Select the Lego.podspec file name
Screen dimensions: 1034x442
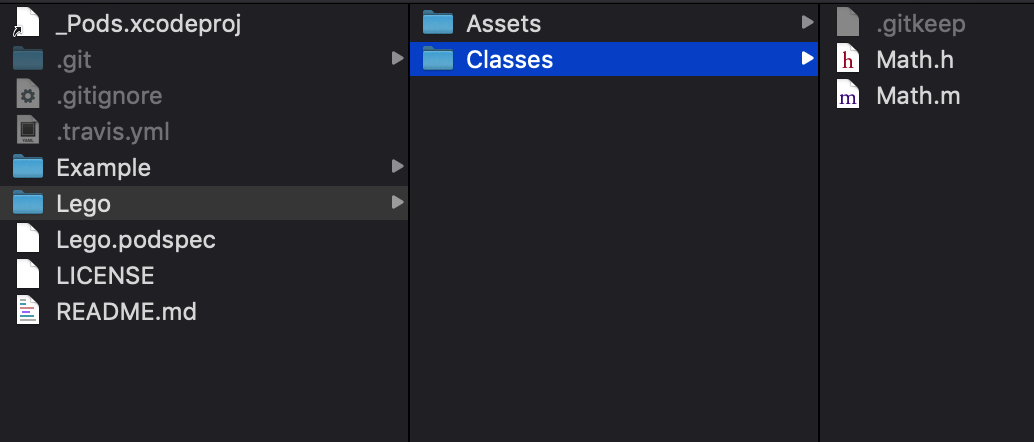(x=136, y=239)
